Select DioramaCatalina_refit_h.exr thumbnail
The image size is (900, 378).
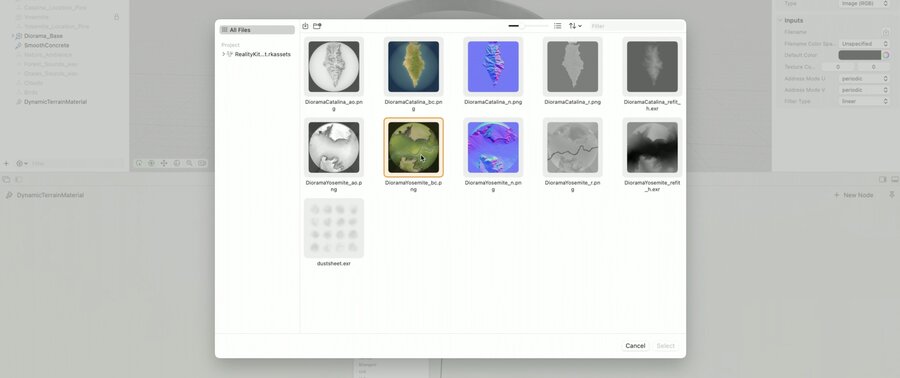point(652,67)
